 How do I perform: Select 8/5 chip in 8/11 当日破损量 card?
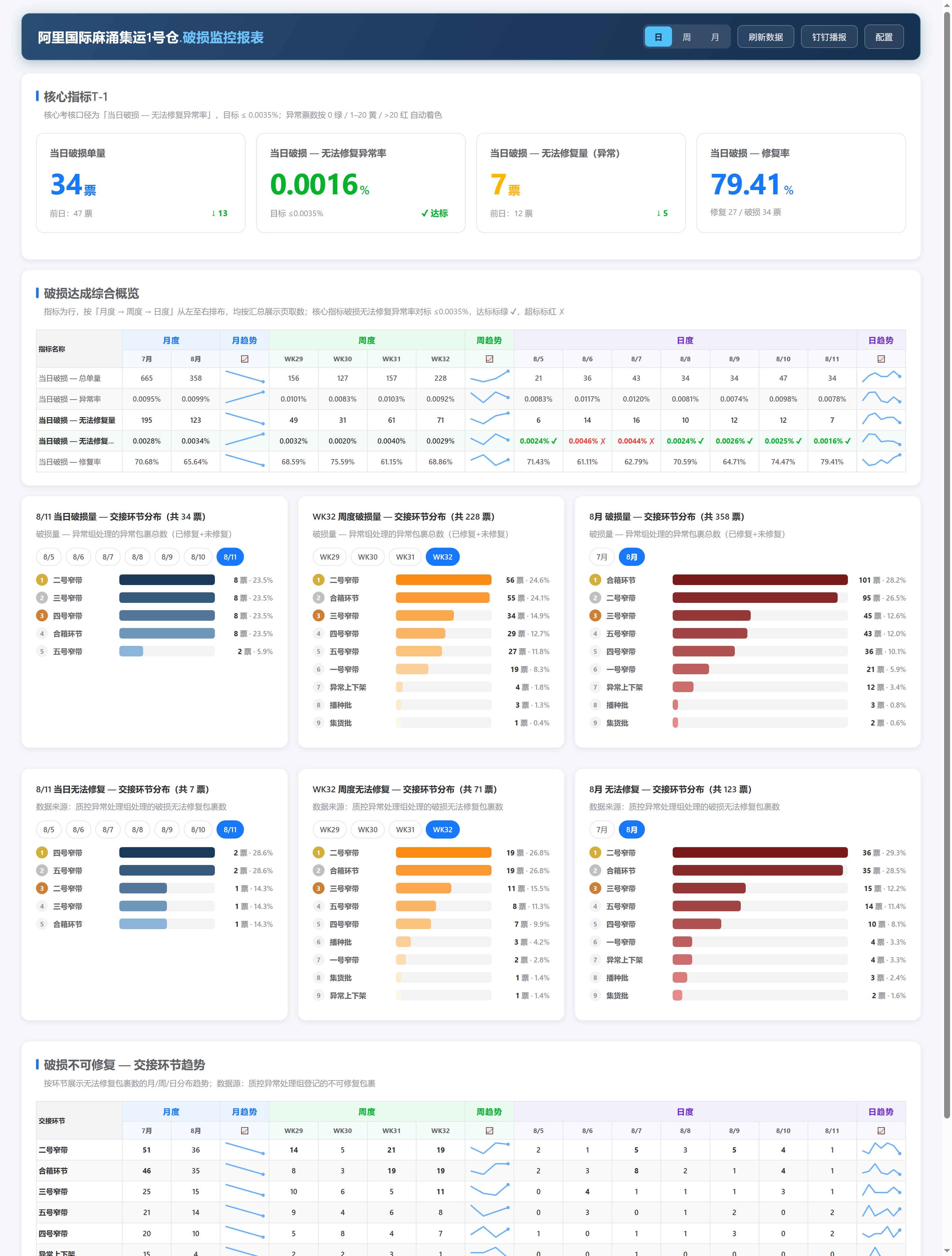(x=49, y=557)
